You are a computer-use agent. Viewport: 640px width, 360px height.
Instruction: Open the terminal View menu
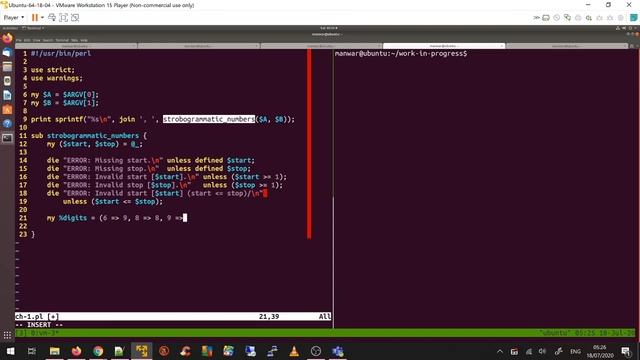(36, 40)
